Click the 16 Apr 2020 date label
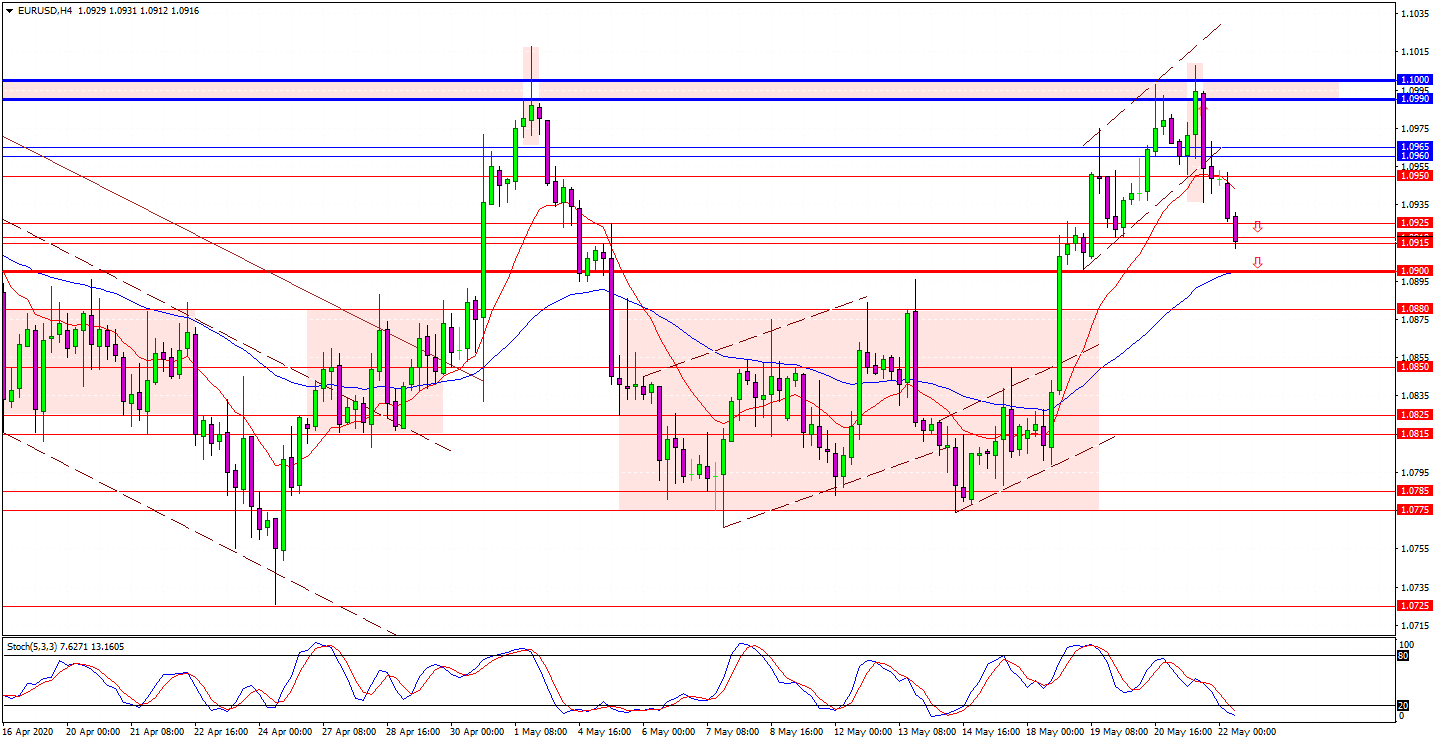This screenshot has height=743, width=1436. click(28, 732)
